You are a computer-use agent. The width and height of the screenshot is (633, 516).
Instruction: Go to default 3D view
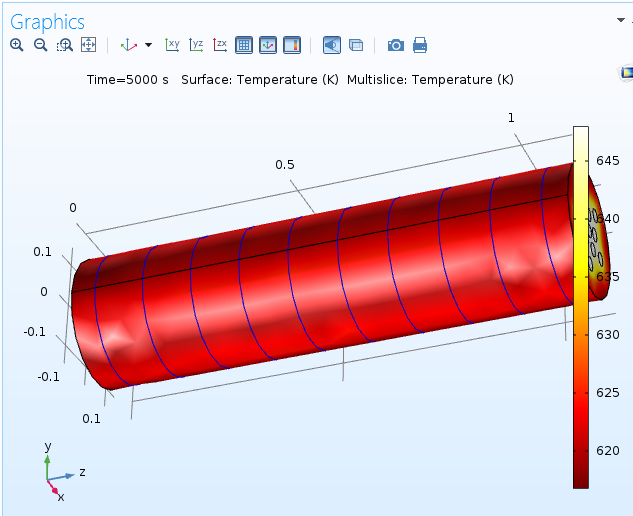tap(129, 45)
